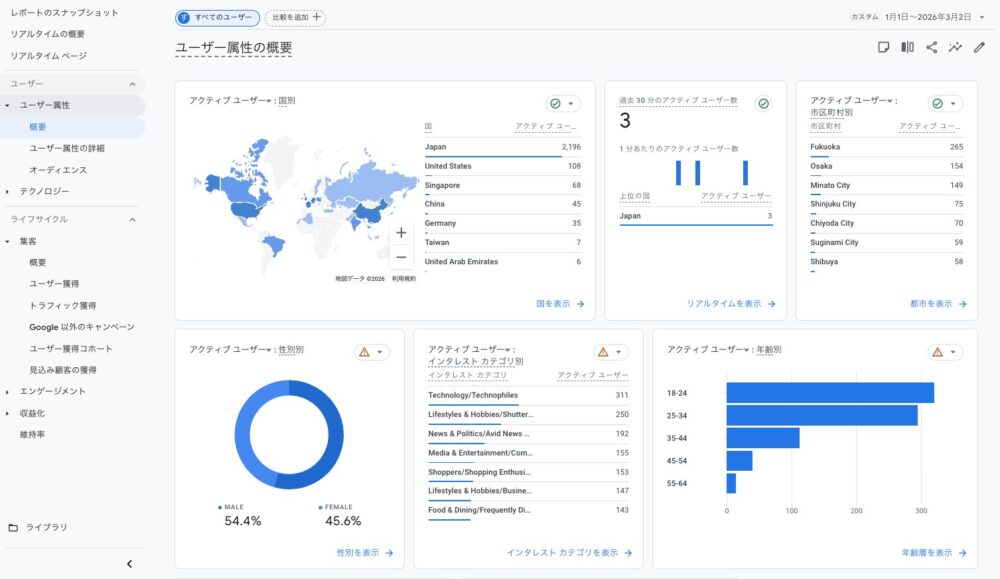Open data quality dropdown on country card

563,103
